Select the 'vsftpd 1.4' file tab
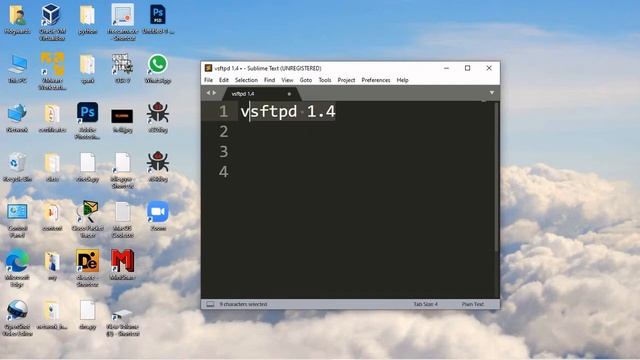The width and height of the screenshot is (640, 360). [261, 94]
